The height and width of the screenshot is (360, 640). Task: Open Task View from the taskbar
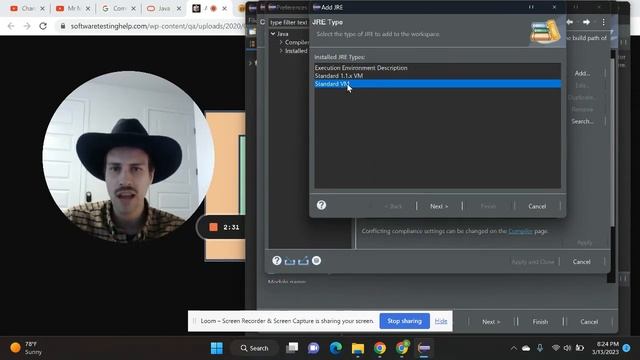click(x=292, y=348)
